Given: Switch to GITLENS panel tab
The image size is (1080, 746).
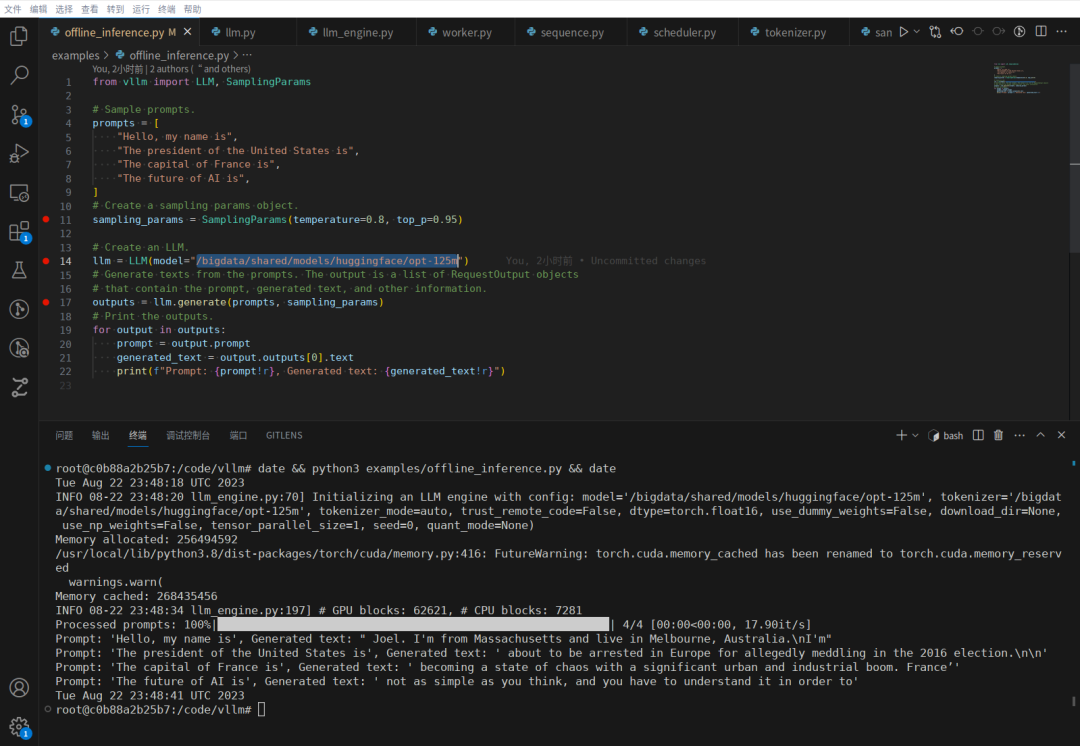Looking at the screenshot, I should 284,435.
